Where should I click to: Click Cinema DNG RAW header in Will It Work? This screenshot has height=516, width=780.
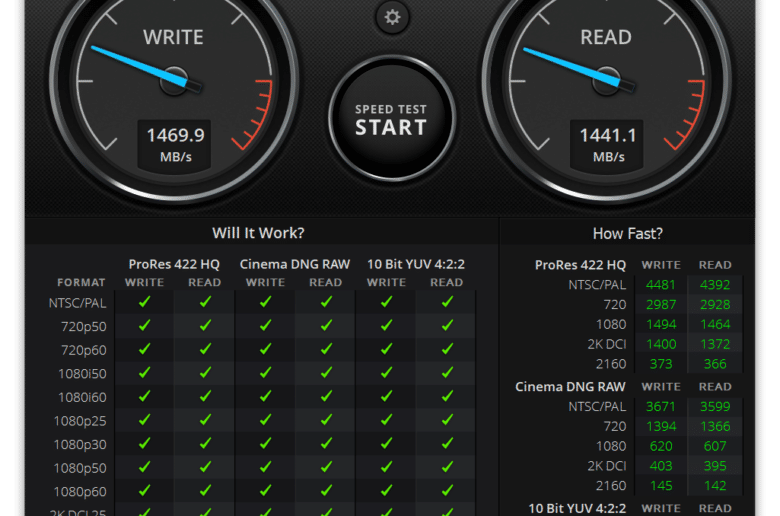(x=295, y=264)
